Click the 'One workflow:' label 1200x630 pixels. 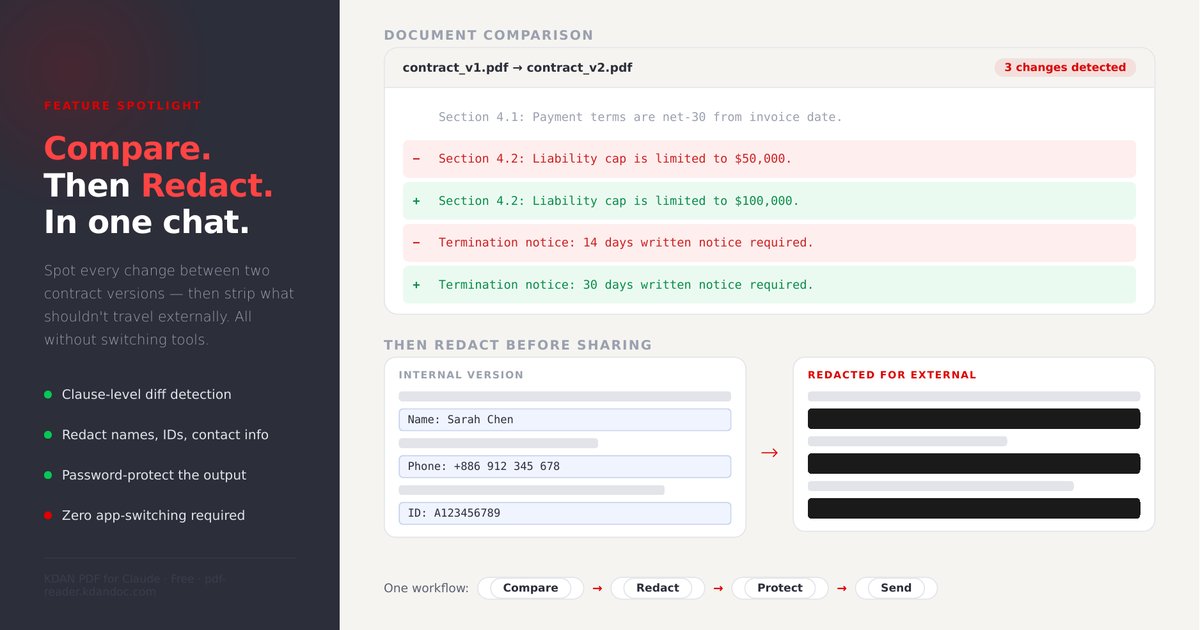click(x=426, y=588)
